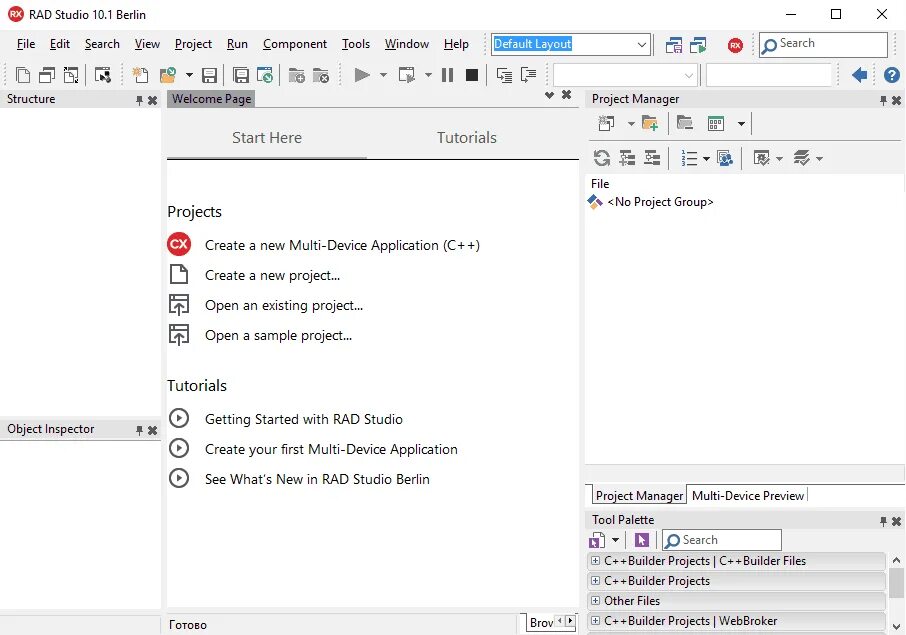Click the toolbar icon with window and cursor
The height and width of the screenshot is (635, 906).
coord(103,75)
